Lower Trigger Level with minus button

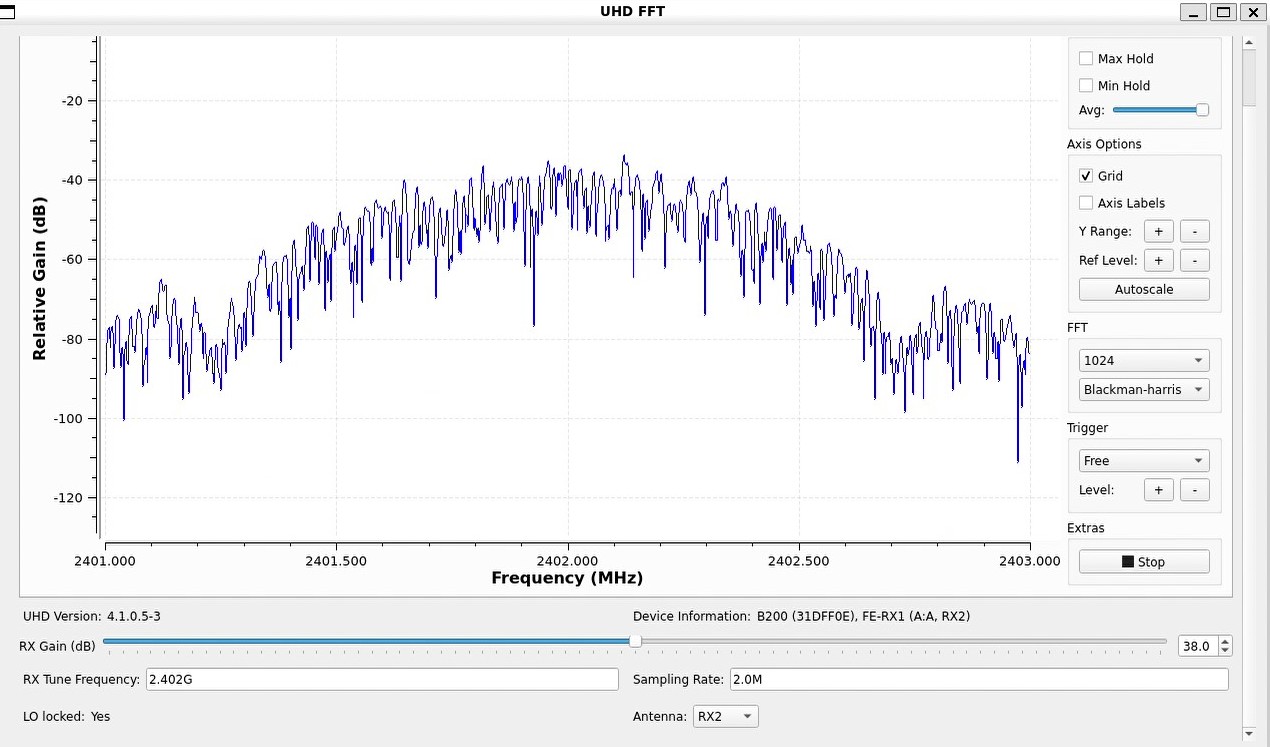pyautogui.click(x=1194, y=490)
